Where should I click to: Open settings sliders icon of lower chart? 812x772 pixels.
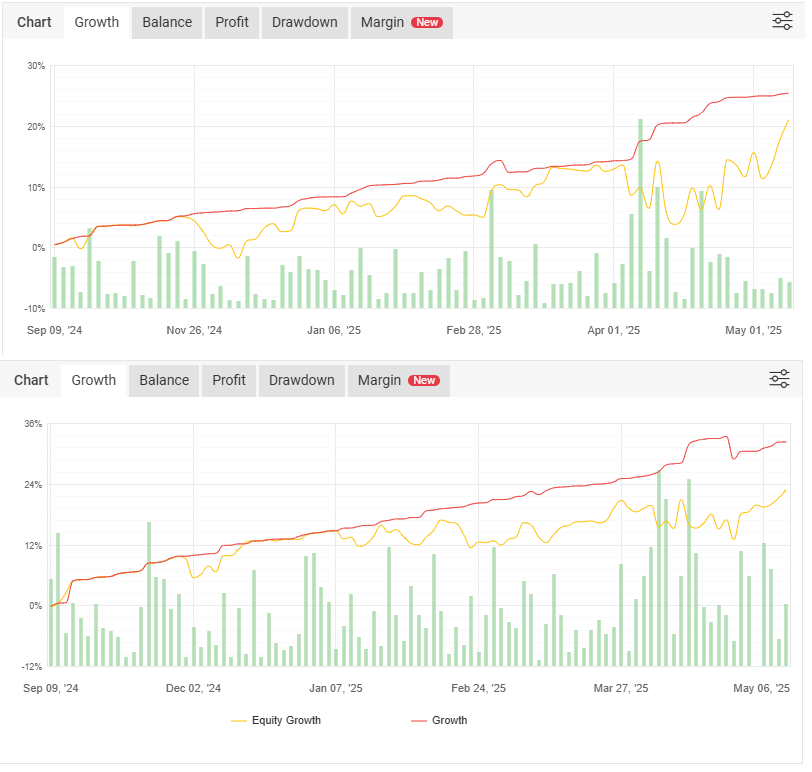tap(779, 379)
